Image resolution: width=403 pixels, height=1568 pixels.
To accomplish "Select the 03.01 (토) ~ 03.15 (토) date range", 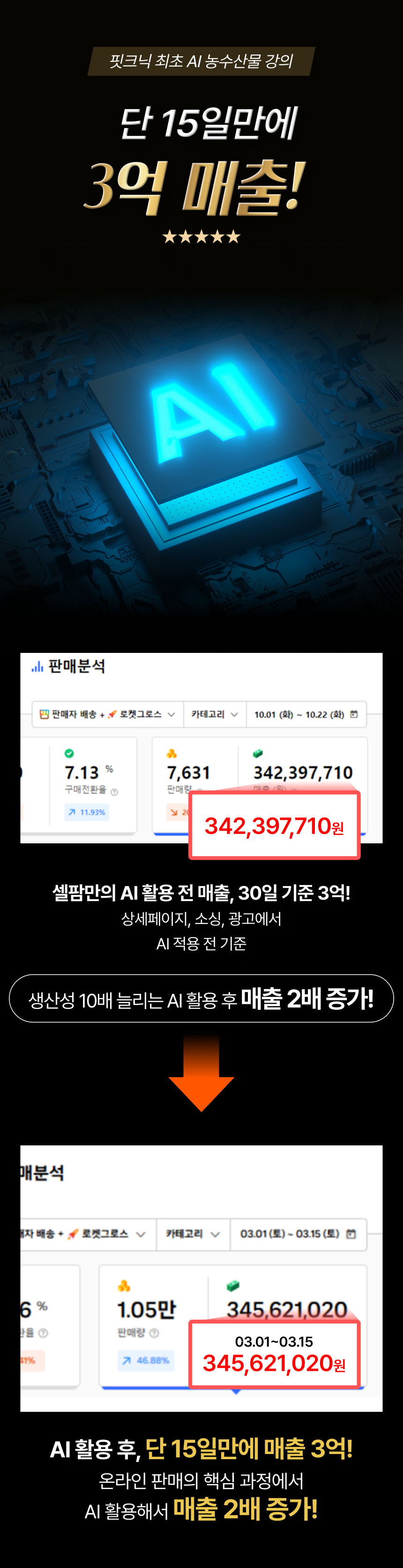I will pos(299,1234).
